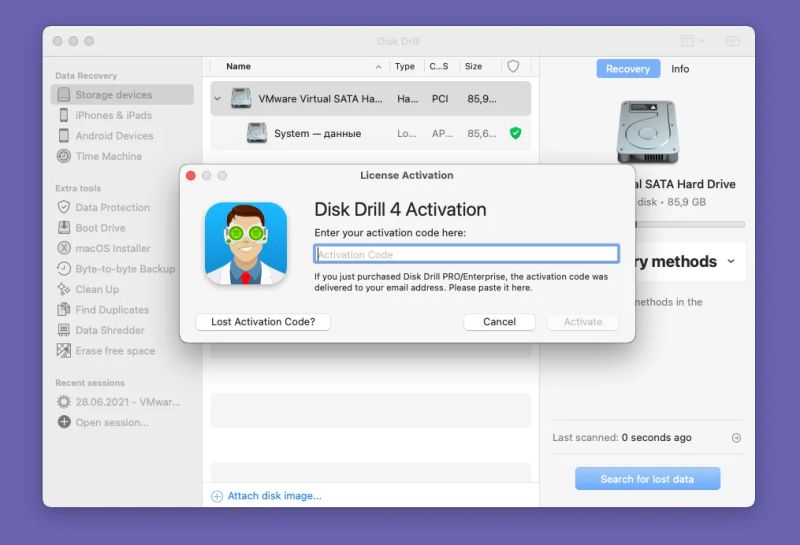This screenshot has width=800, height=545.
Task: Click the Erase free space icon
Action: [64, 351]
